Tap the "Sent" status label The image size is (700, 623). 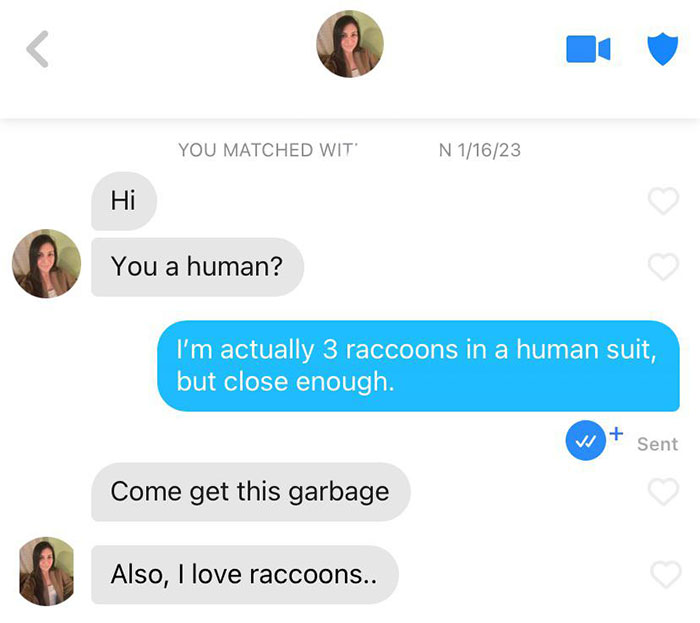[x=657, y=444]
